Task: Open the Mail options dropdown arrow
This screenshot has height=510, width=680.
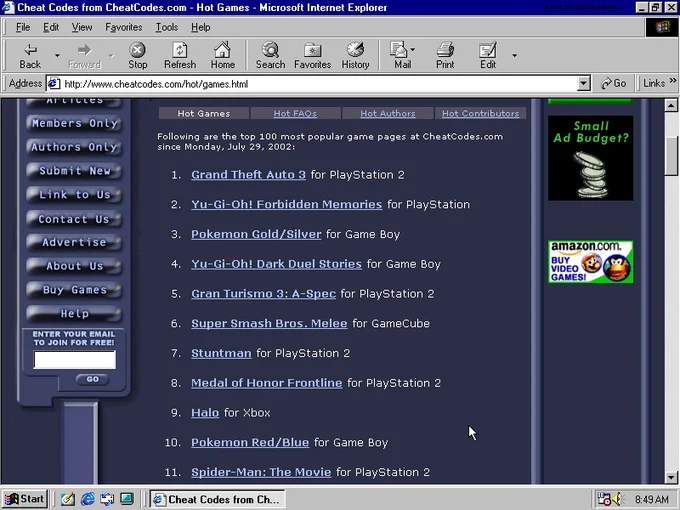Action: coord(413,49)
